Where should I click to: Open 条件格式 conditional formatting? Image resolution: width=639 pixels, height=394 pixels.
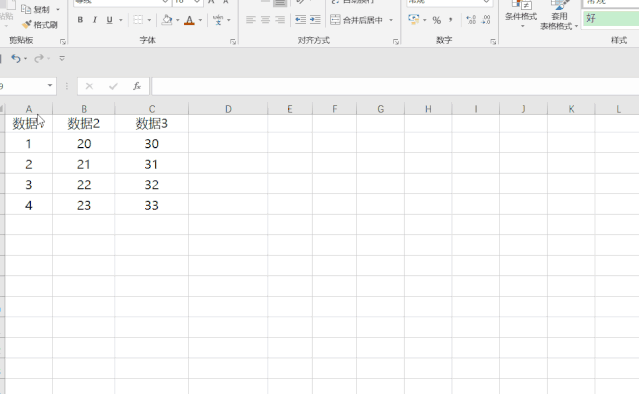tap(521, 15)
